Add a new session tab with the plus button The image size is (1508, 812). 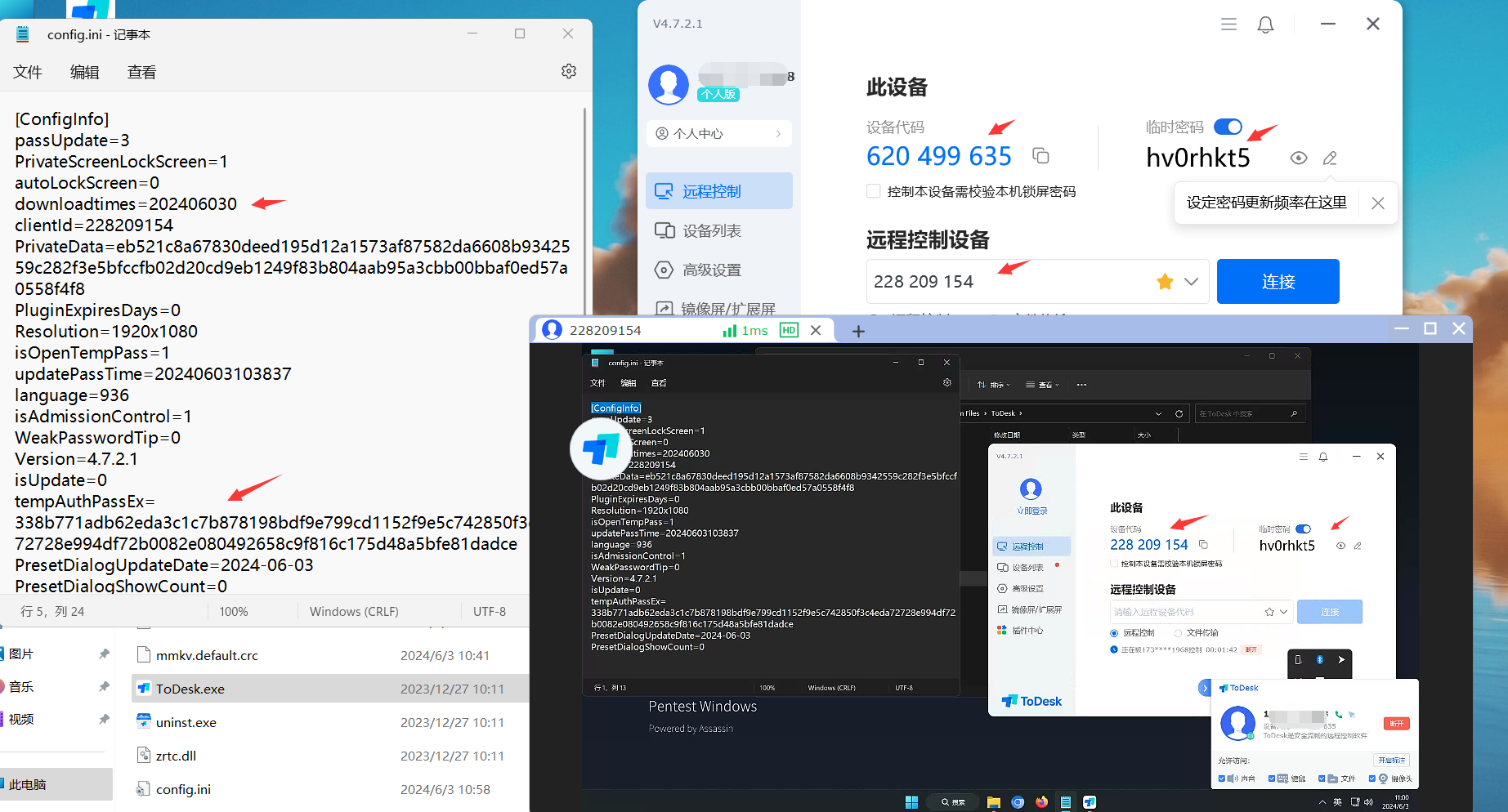858,331
